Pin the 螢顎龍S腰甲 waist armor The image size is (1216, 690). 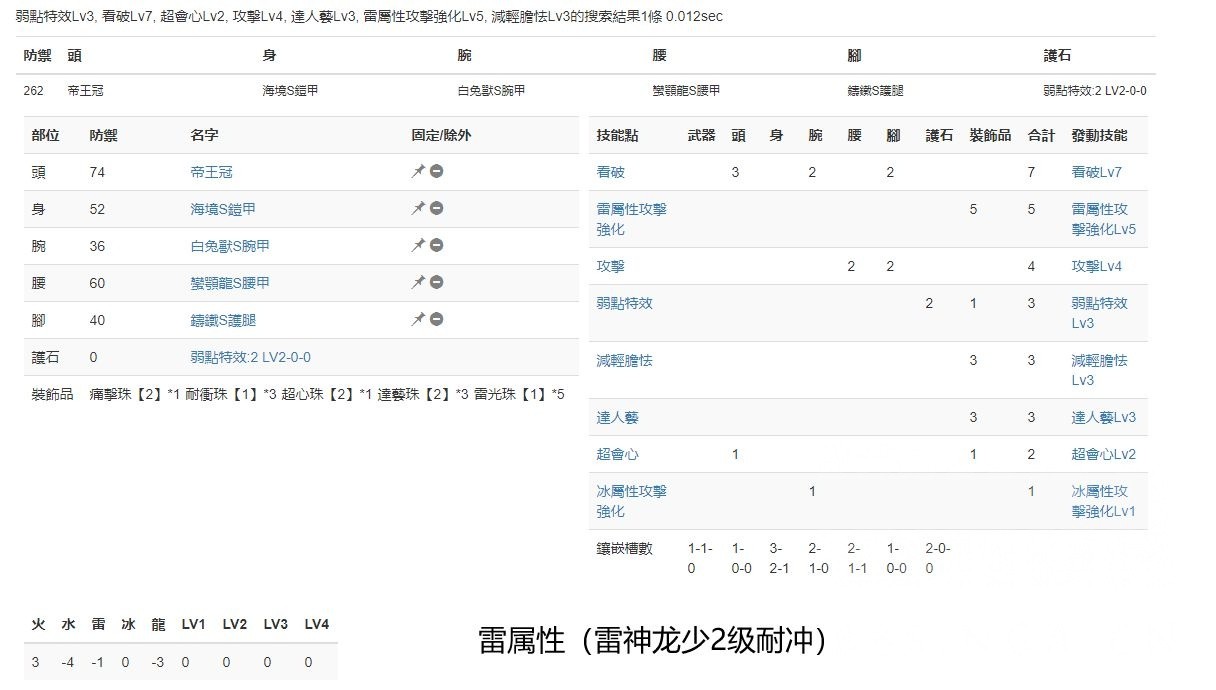pos(418,282)
